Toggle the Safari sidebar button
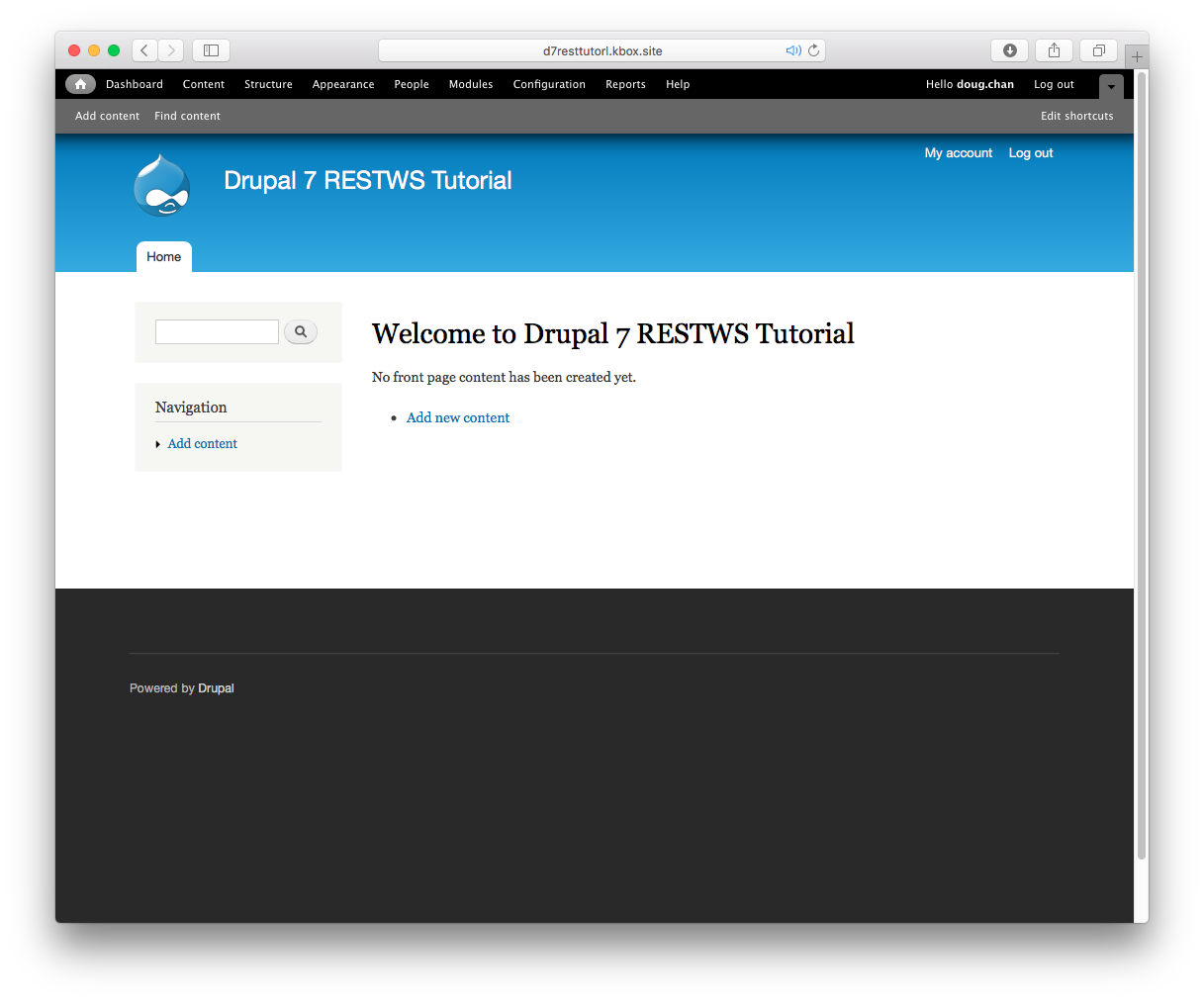Viewport: 1204px width, 1002px height. [211, 50]
